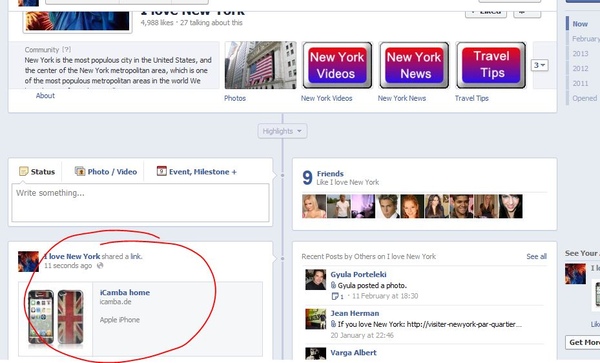This screenshot has height=363, width=600.
Task: Open the Friends heading link
Action: [330, 174]
